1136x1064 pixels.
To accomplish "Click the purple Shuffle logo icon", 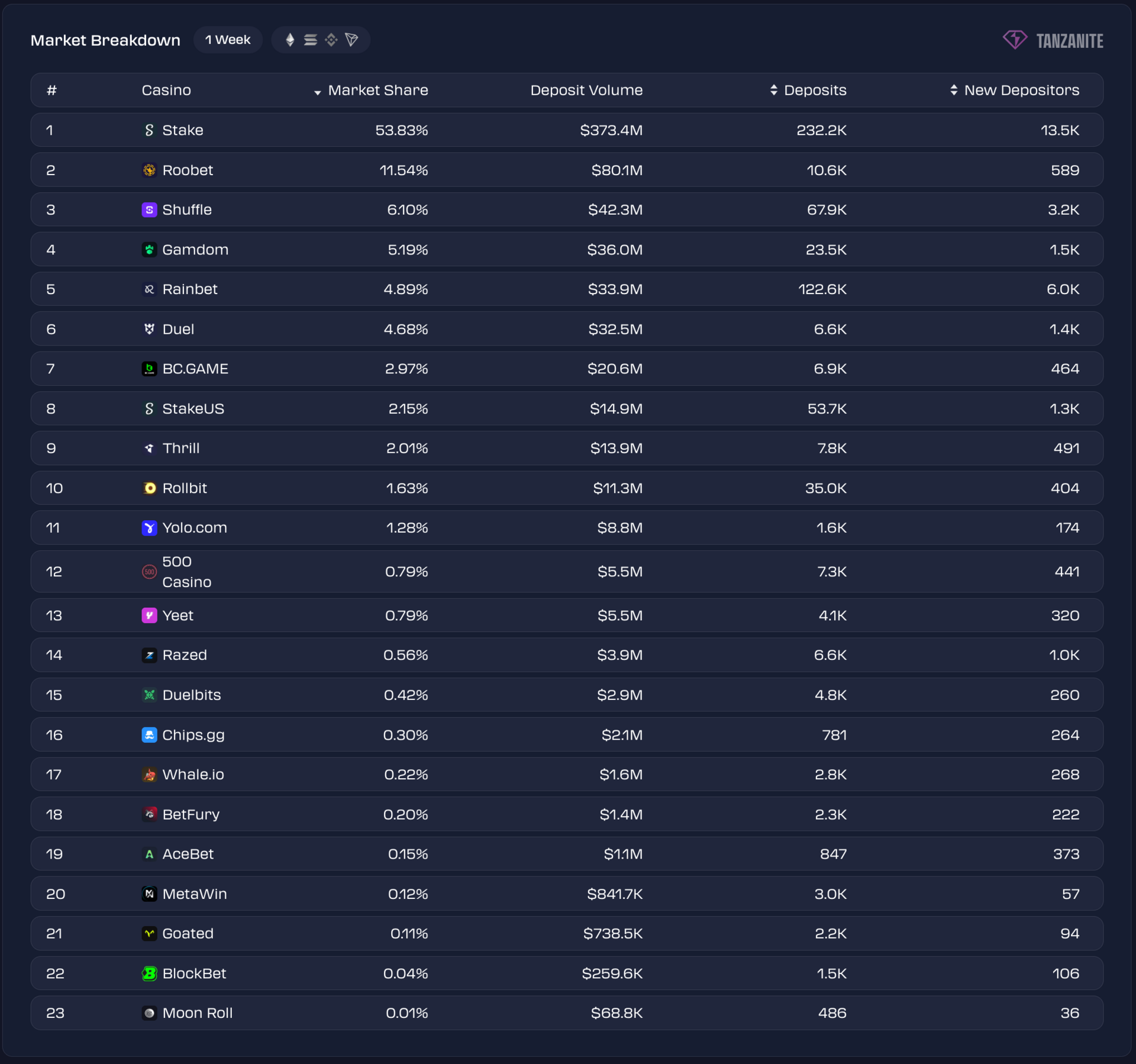I will [x=149, y=210].
